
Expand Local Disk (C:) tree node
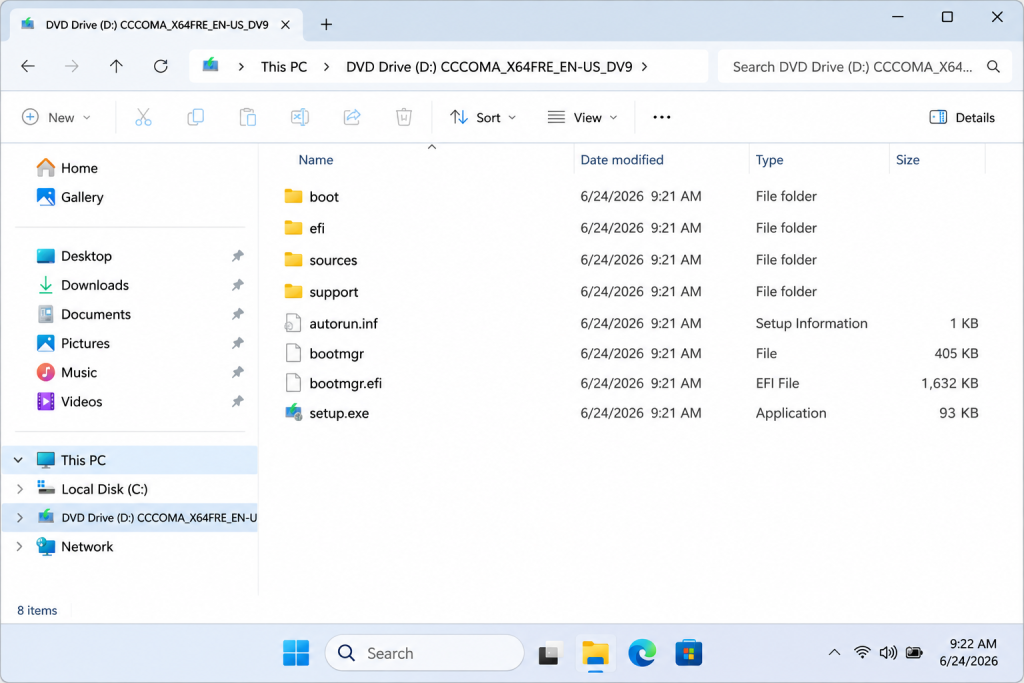pyautogui.click(x=20, y=489)
